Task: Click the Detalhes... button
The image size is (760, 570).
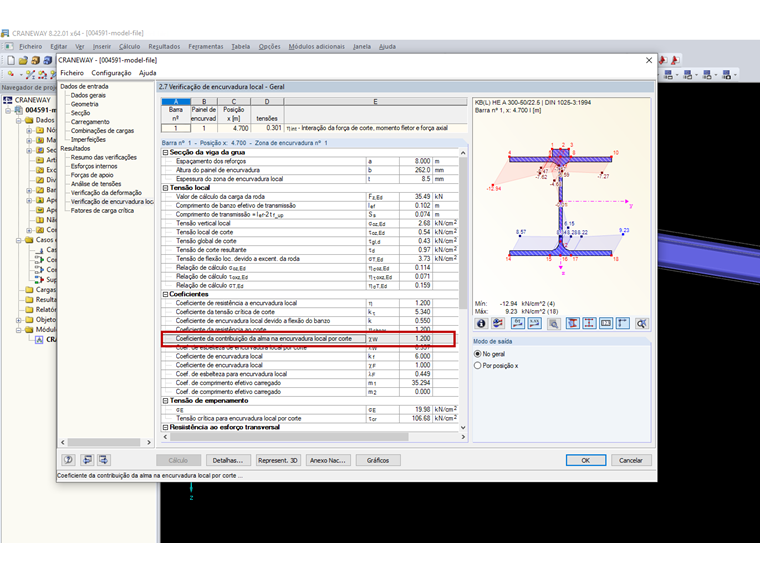Action: 228,460
